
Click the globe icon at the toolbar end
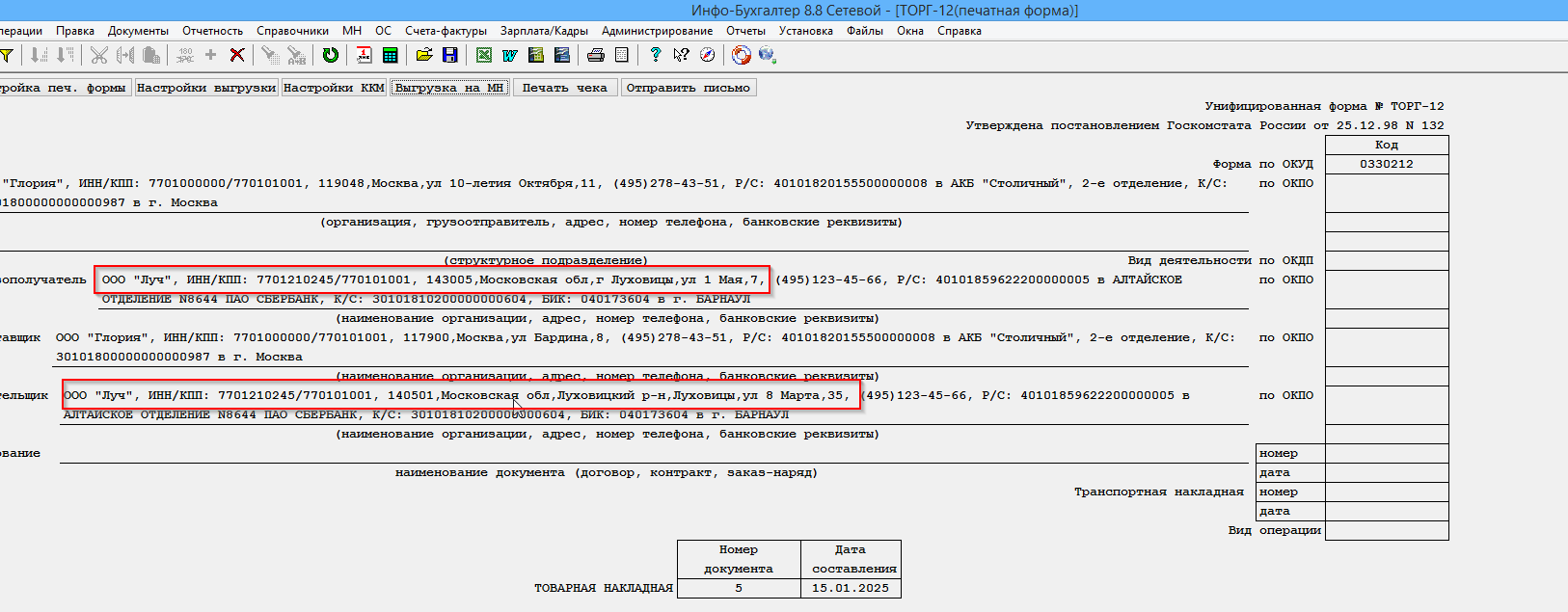[768, 55]
